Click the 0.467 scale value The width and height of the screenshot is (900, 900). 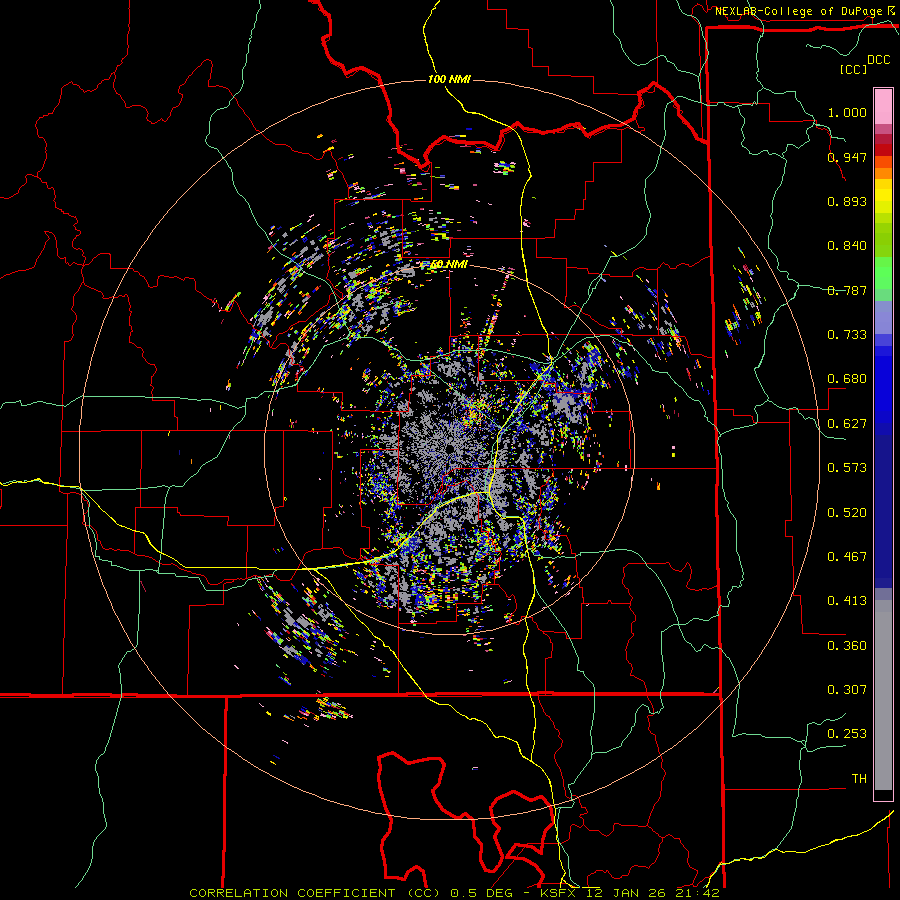tap(847, 557)
